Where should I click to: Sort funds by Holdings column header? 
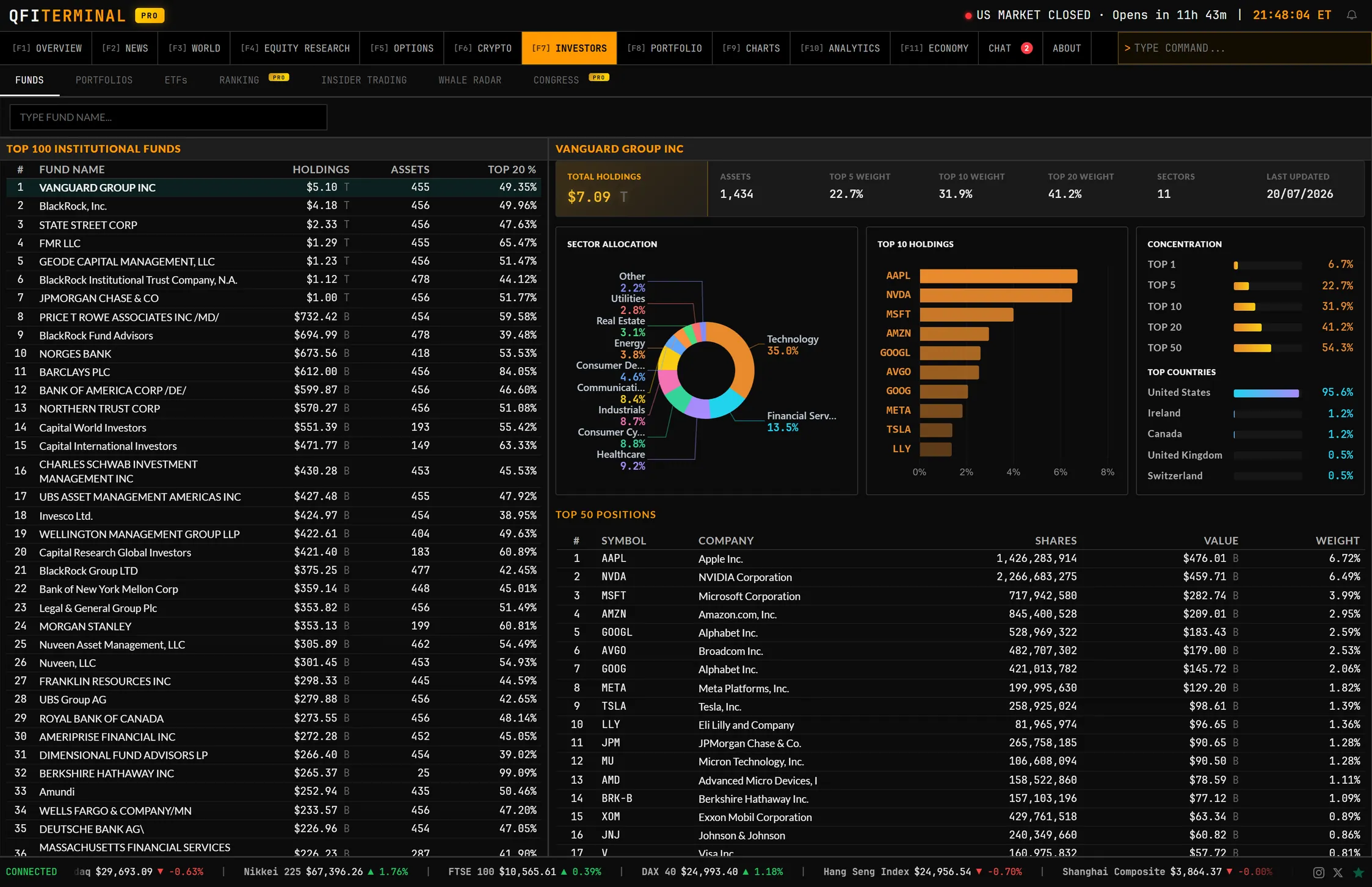click(321, 170)
